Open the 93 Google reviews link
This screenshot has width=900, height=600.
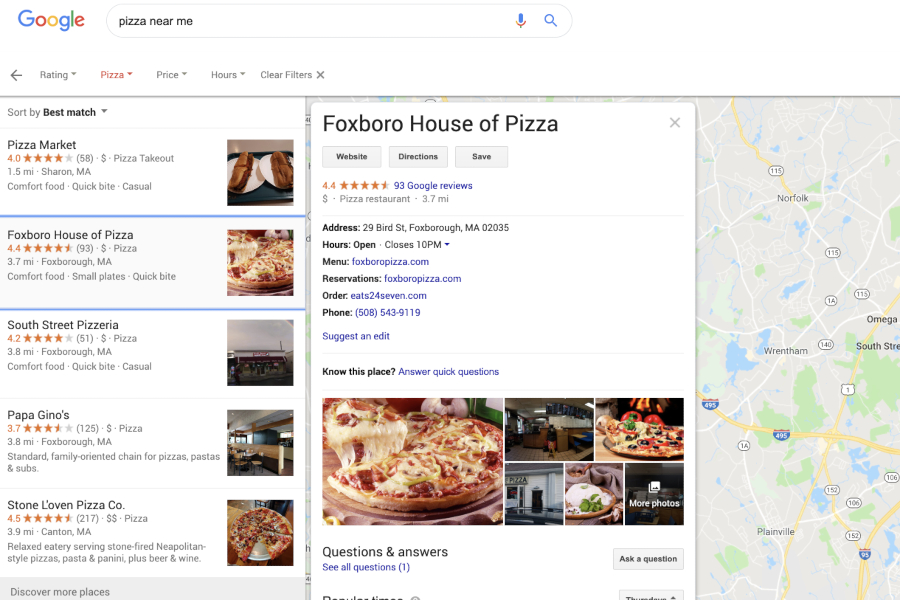[x=433, y=186]
